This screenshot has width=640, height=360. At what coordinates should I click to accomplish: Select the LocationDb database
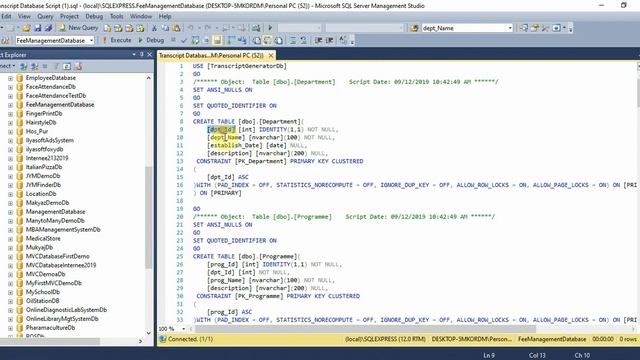coord(41,194)
